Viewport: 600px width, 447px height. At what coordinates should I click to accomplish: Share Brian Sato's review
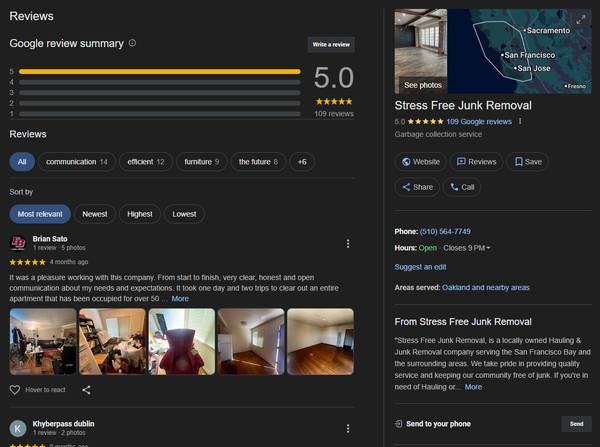coord(86,390)
